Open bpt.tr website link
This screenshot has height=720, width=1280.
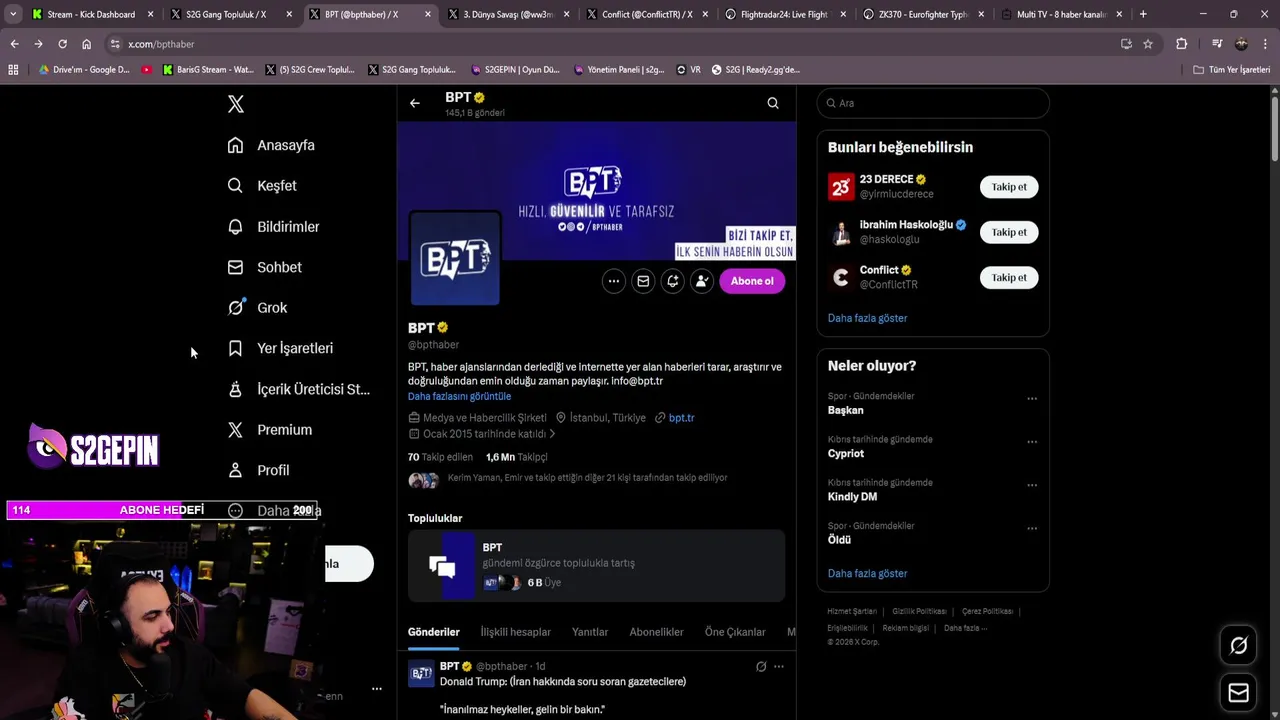point(681,418)
